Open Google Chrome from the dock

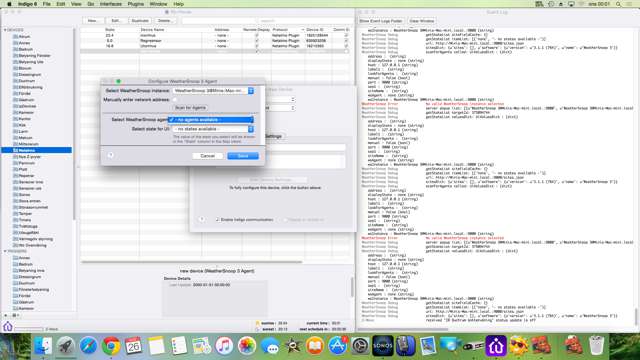point(111,346)
